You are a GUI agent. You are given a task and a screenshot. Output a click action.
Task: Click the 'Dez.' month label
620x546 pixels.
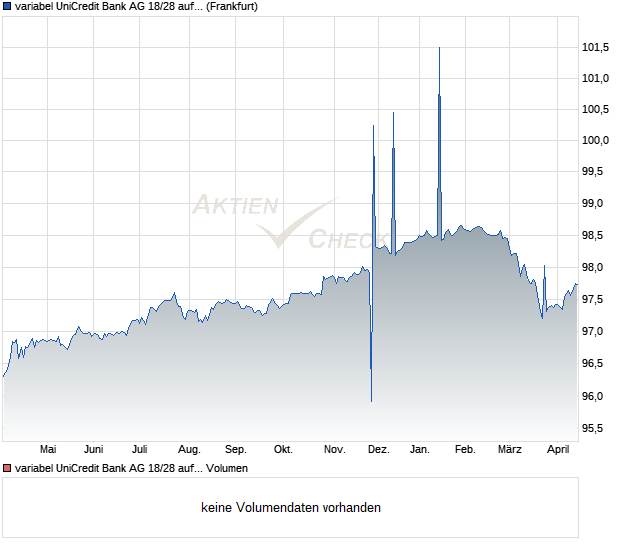[x=378, y=449]
